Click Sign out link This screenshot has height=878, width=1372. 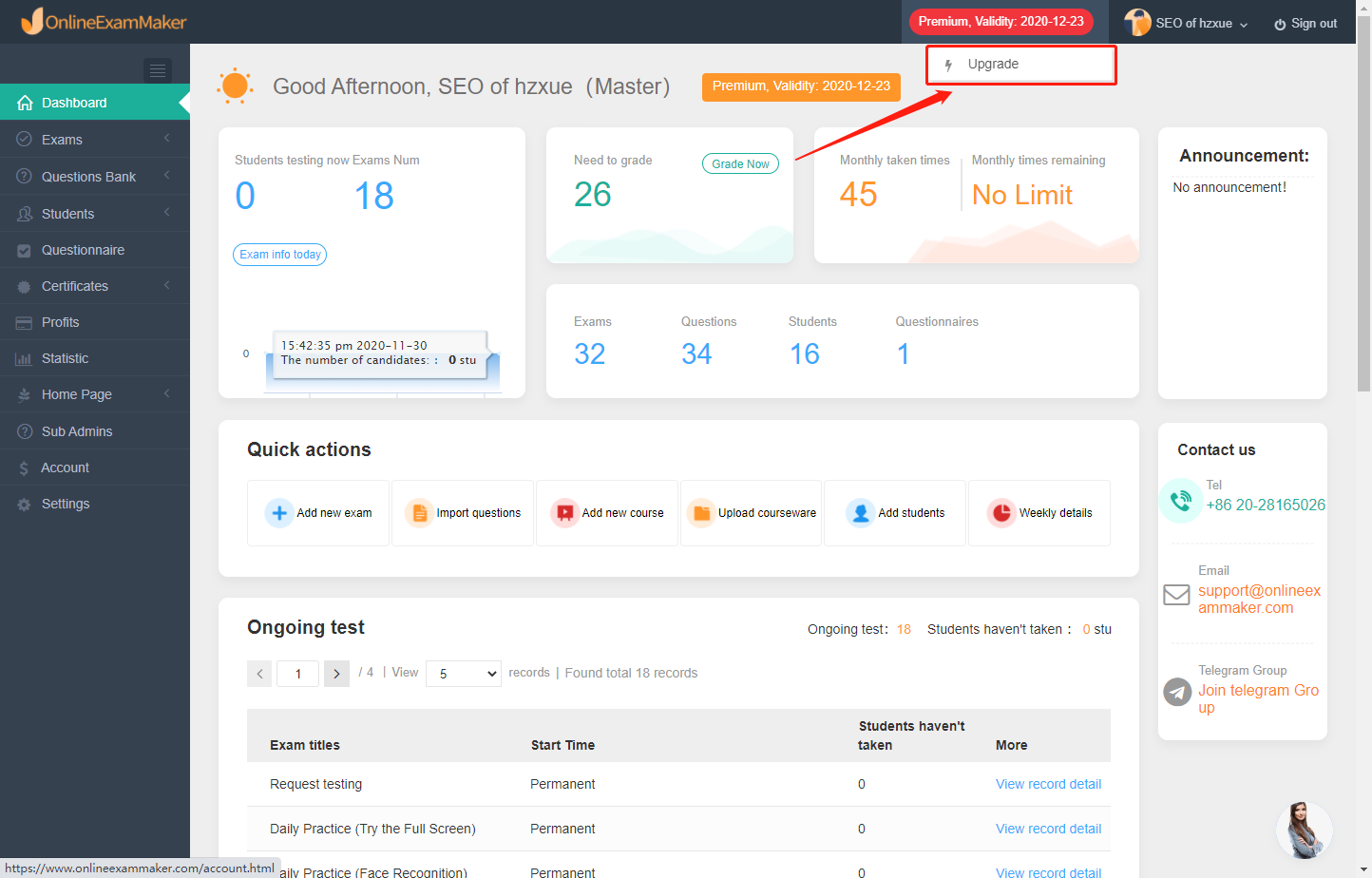(1305, 24)
